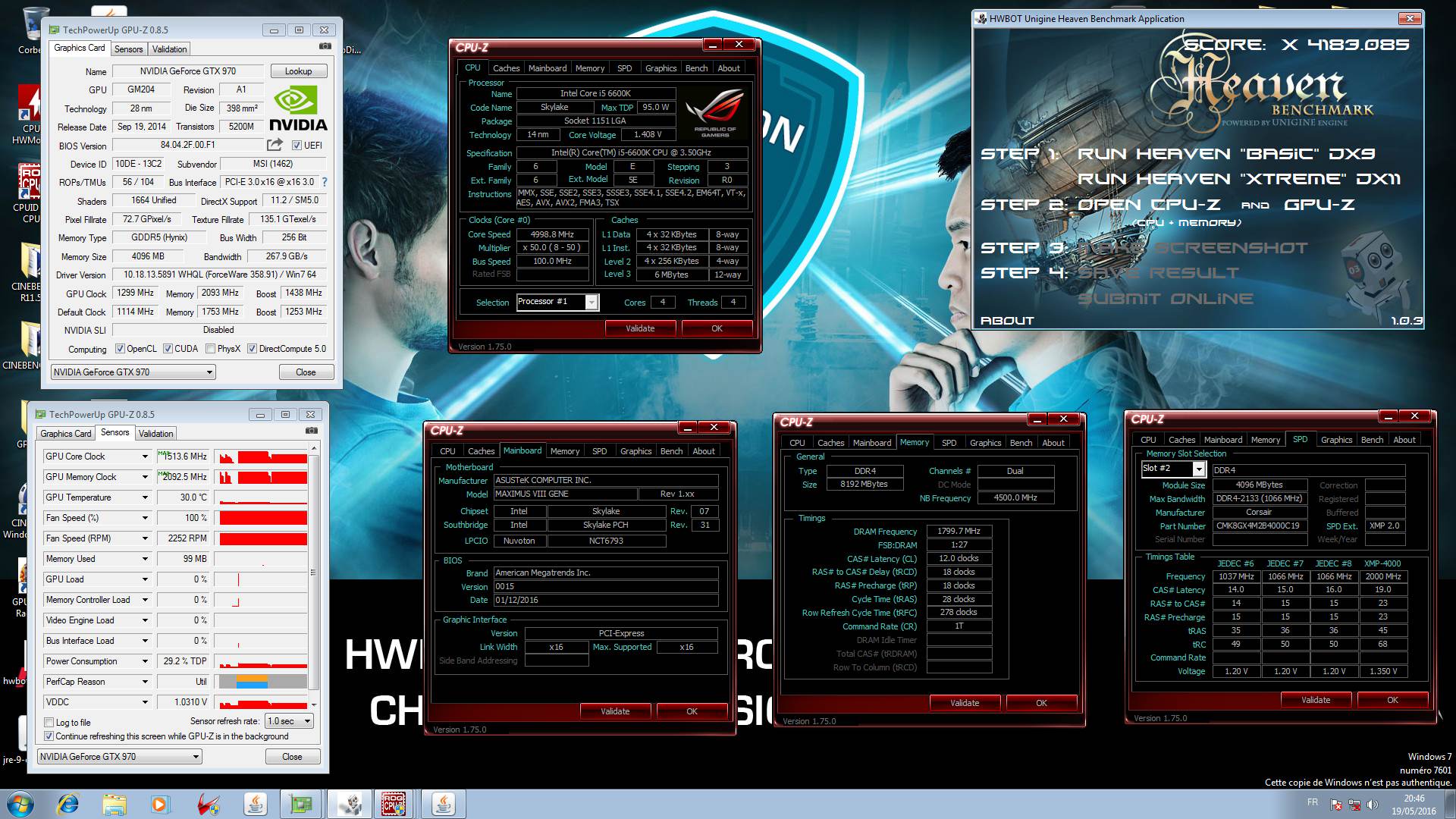Toggle the OpenCL checkbox
Image resolution: width=1456 pixels, height=819 pixels.
pyautogui.click(x=120, y=349)
